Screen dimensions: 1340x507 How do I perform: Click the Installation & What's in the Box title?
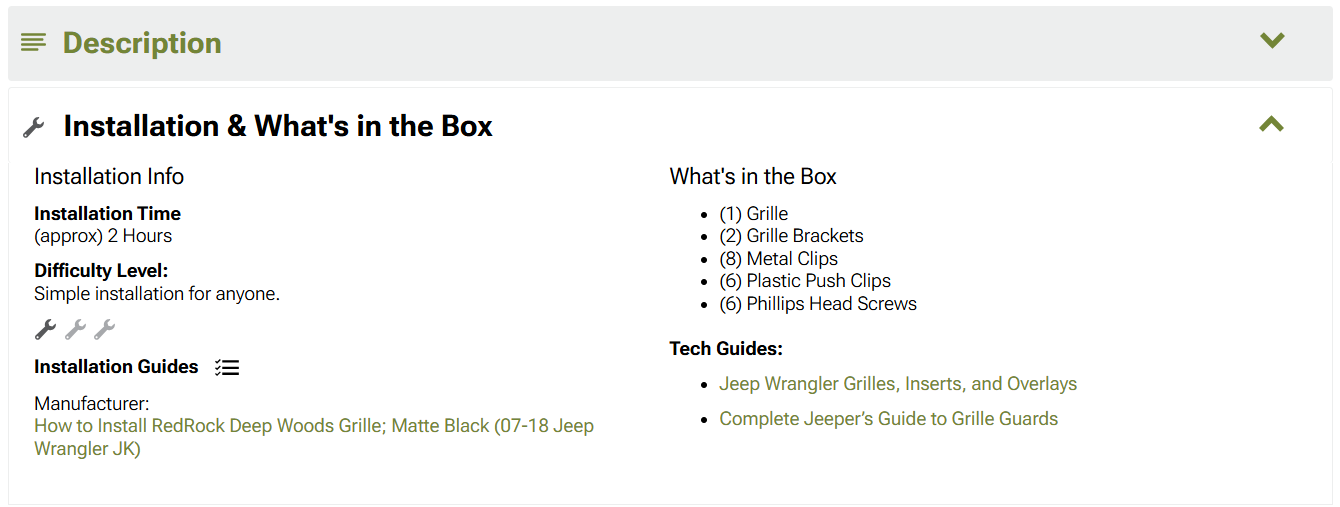(x=278, y=126)
